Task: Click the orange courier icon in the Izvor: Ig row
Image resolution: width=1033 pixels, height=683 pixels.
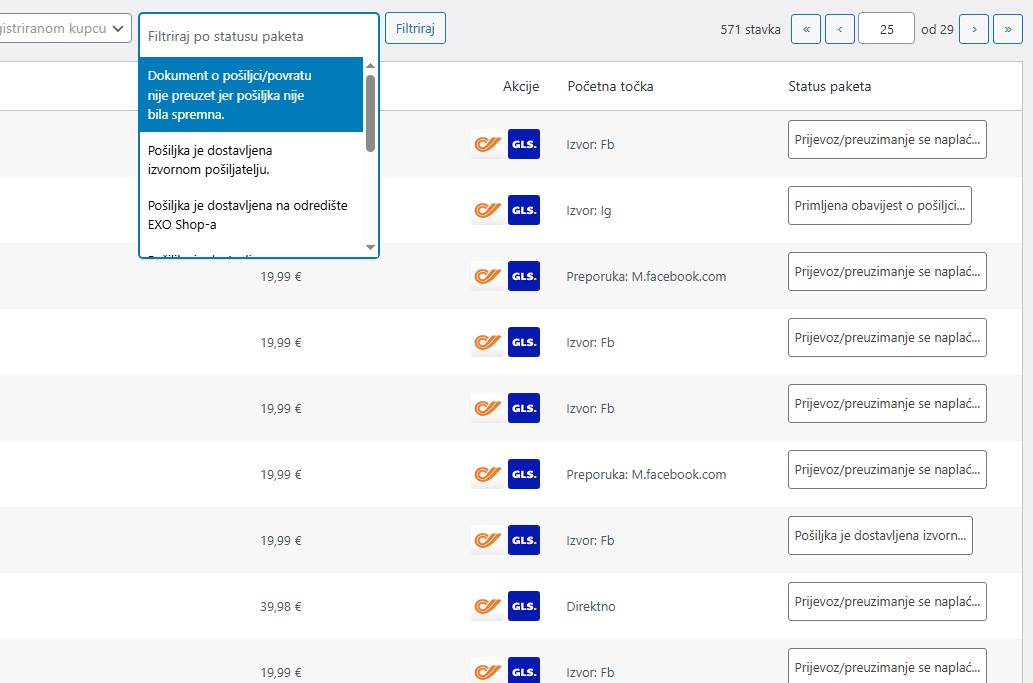Action: point(487,210)
